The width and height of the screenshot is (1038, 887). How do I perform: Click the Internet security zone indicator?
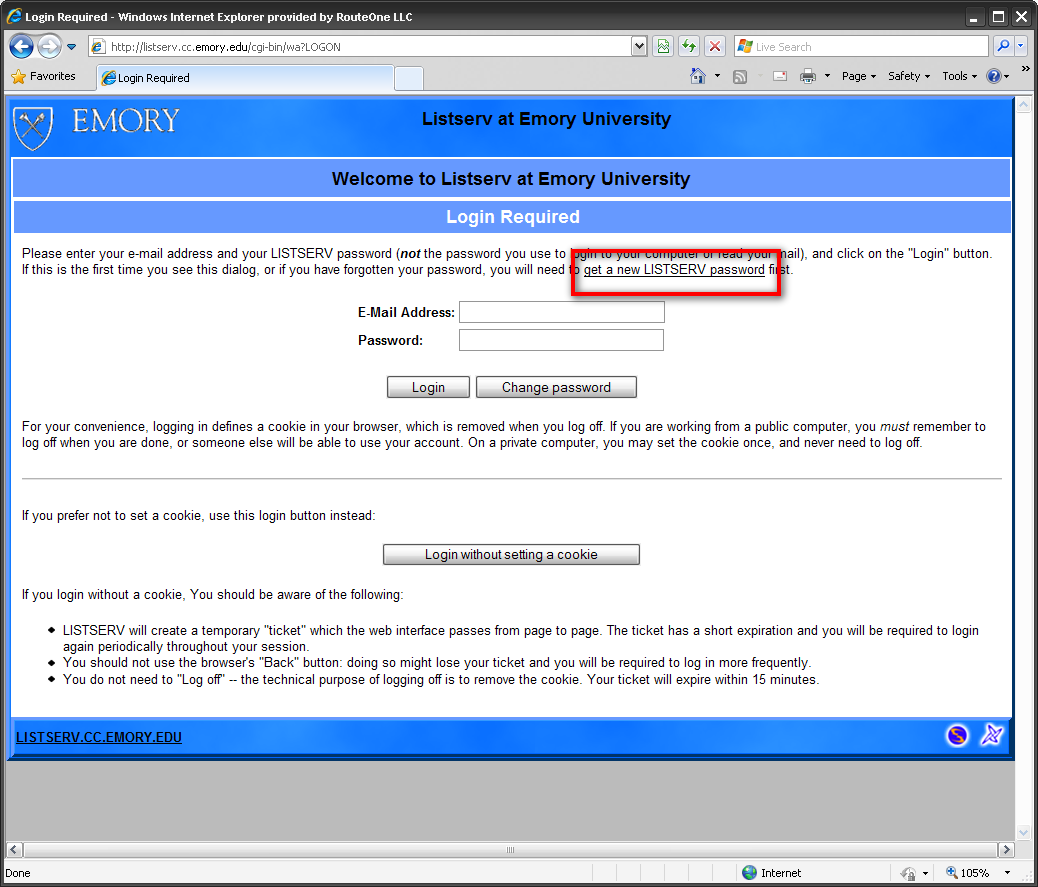[x=771, y=872]
